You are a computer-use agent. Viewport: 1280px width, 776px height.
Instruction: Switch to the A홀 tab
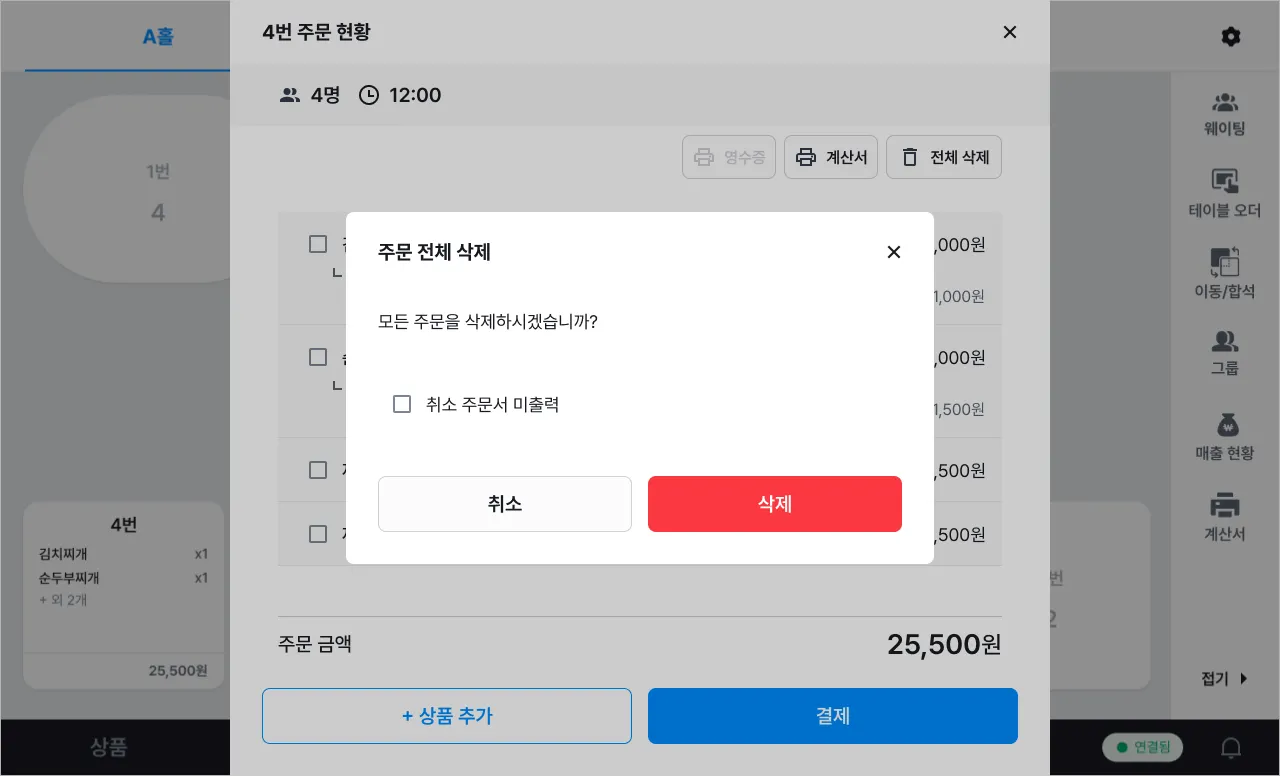point(158,37)
